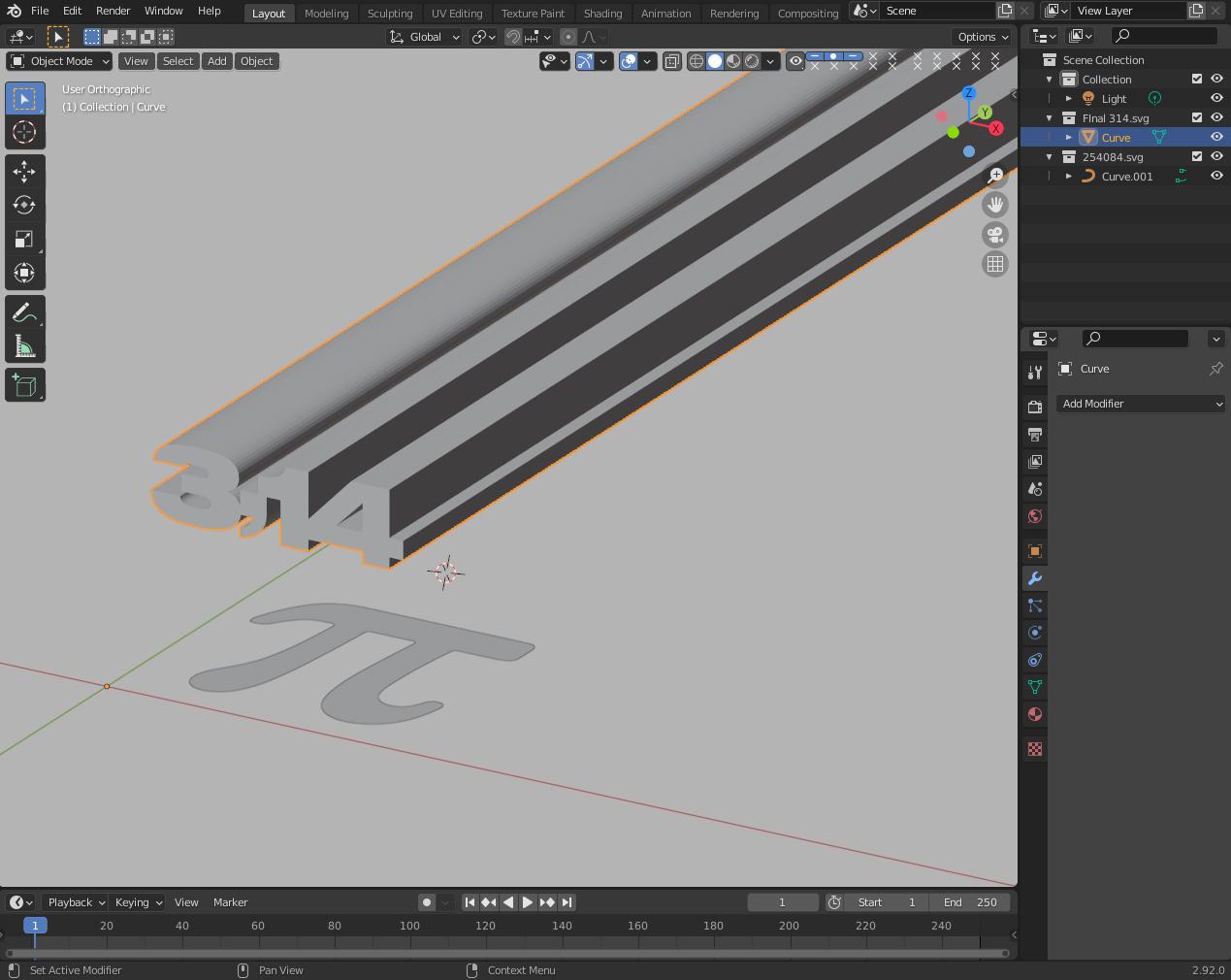This screenshot has width=1231, height=980.
Task: Jump to end frame
Action: [567, 902]
